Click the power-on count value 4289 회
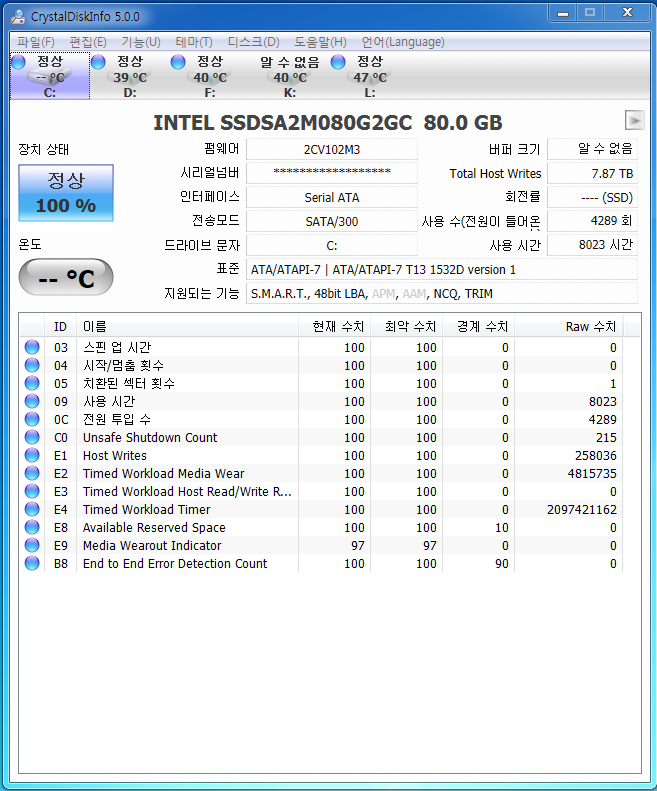The image size is (657, 791). [592, 221]
